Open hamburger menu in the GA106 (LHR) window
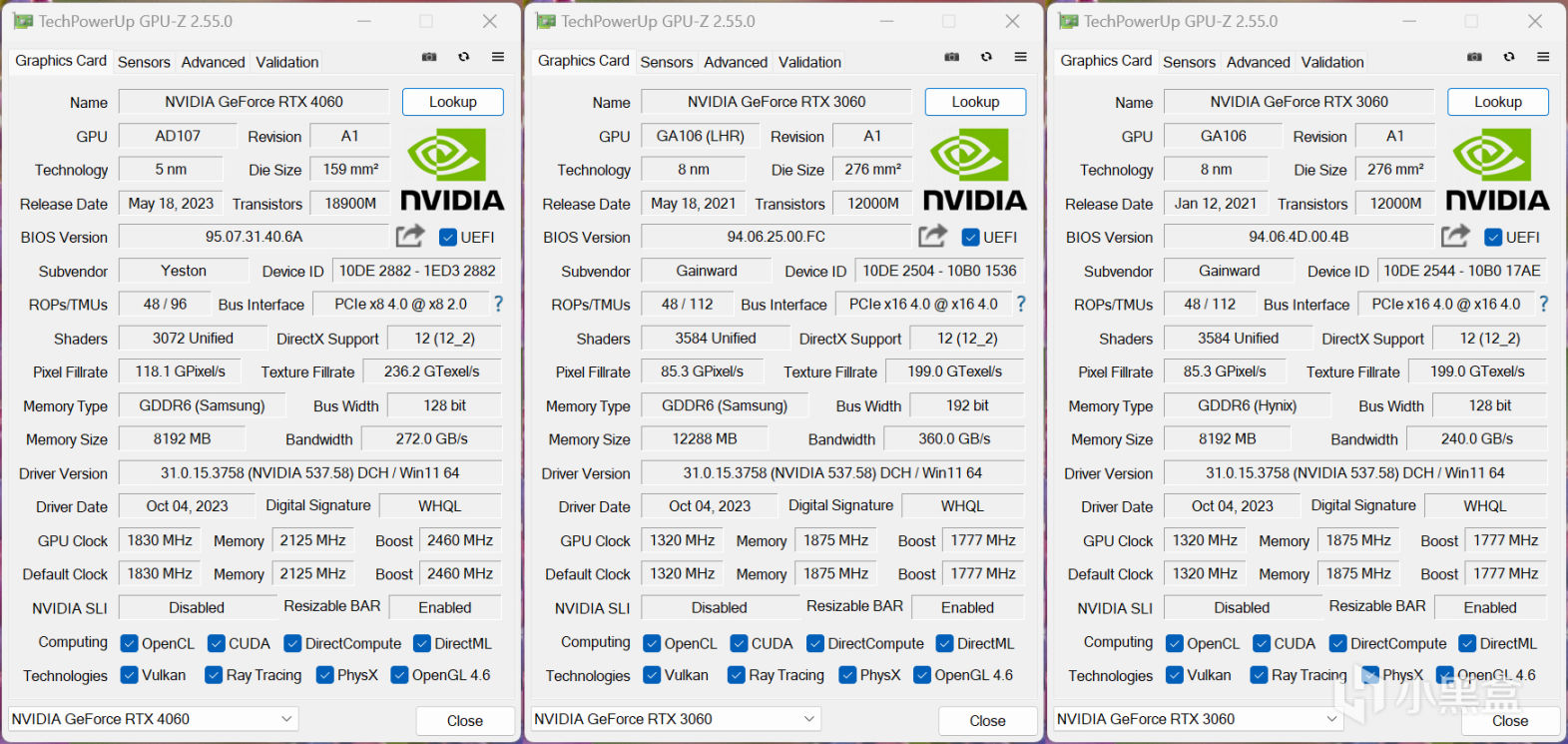Viewport: 1568px width, 744px height. pyautogui.click(x=1020, y=57)
